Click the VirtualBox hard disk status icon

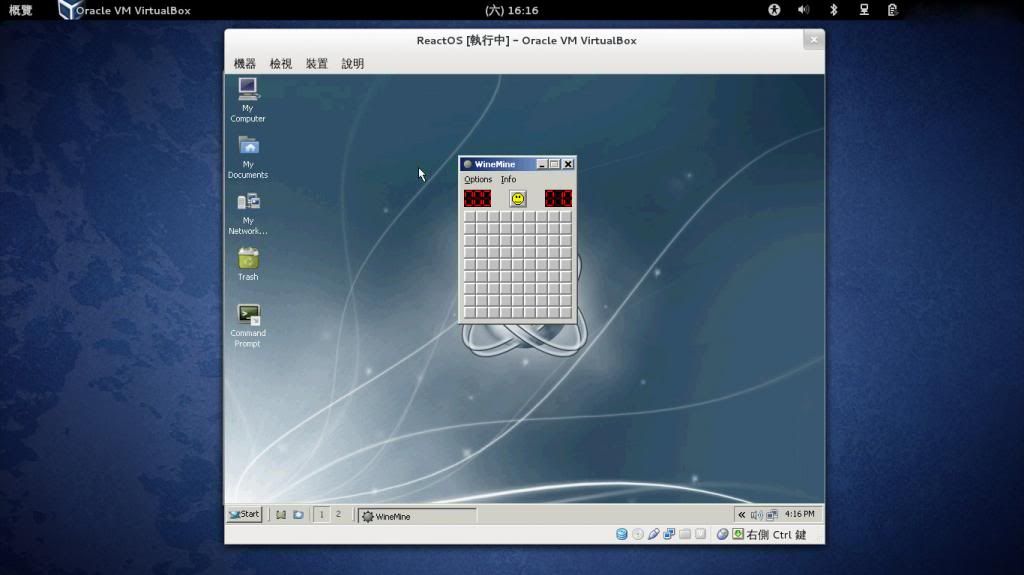[622, 534]
